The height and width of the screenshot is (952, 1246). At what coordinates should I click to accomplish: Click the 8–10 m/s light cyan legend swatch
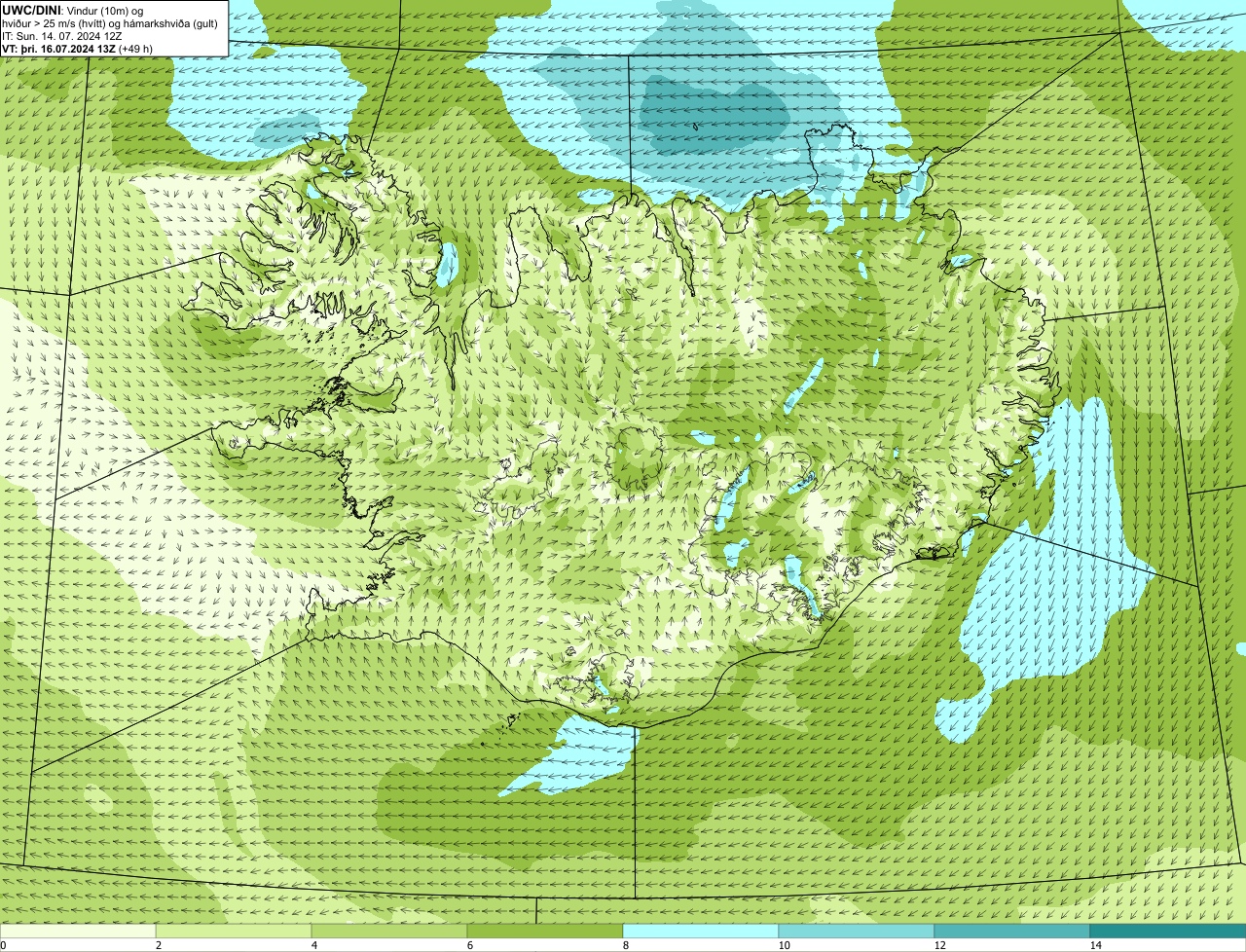701,931
